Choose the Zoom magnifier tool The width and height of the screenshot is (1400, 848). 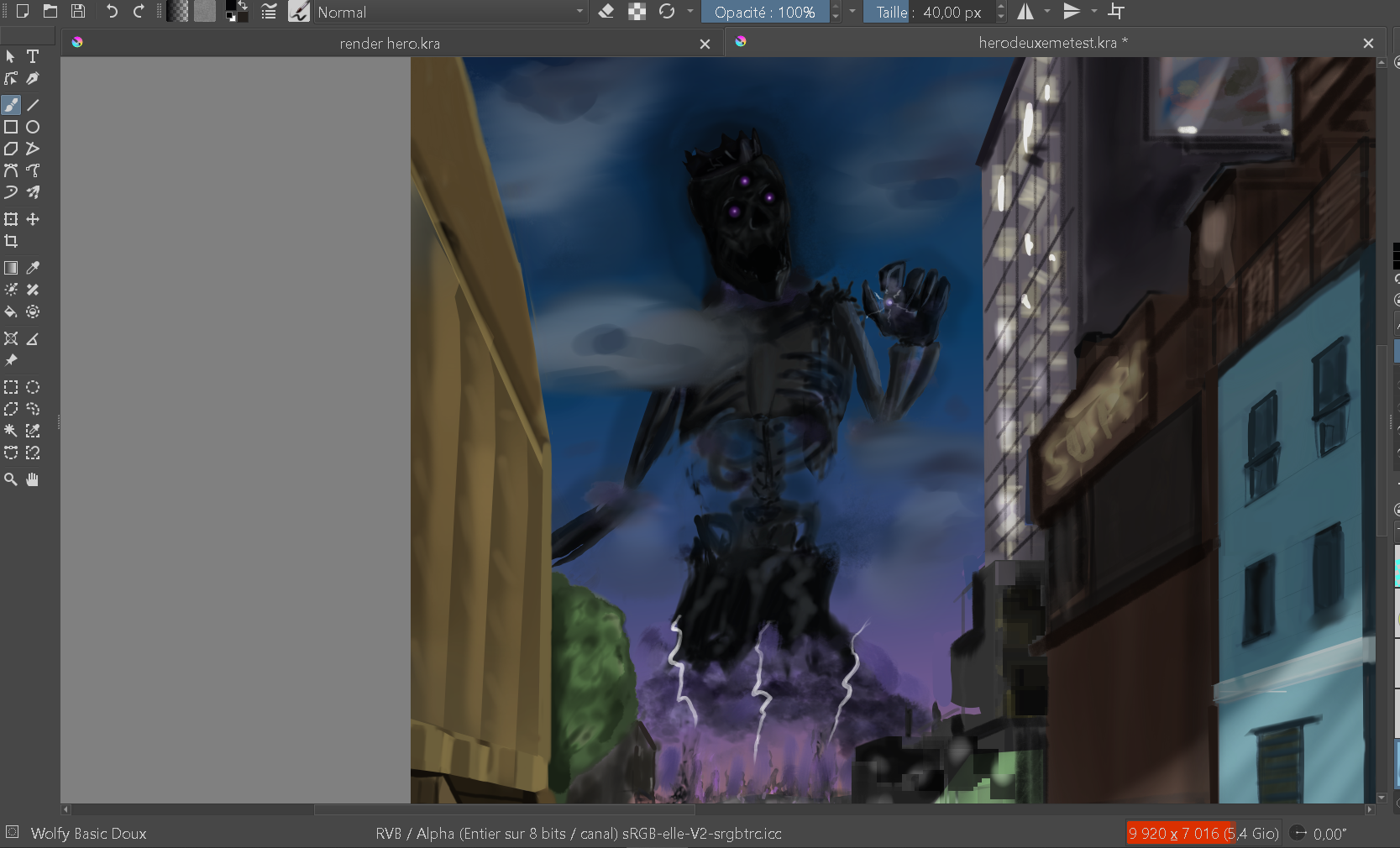[x=11, y=479]
